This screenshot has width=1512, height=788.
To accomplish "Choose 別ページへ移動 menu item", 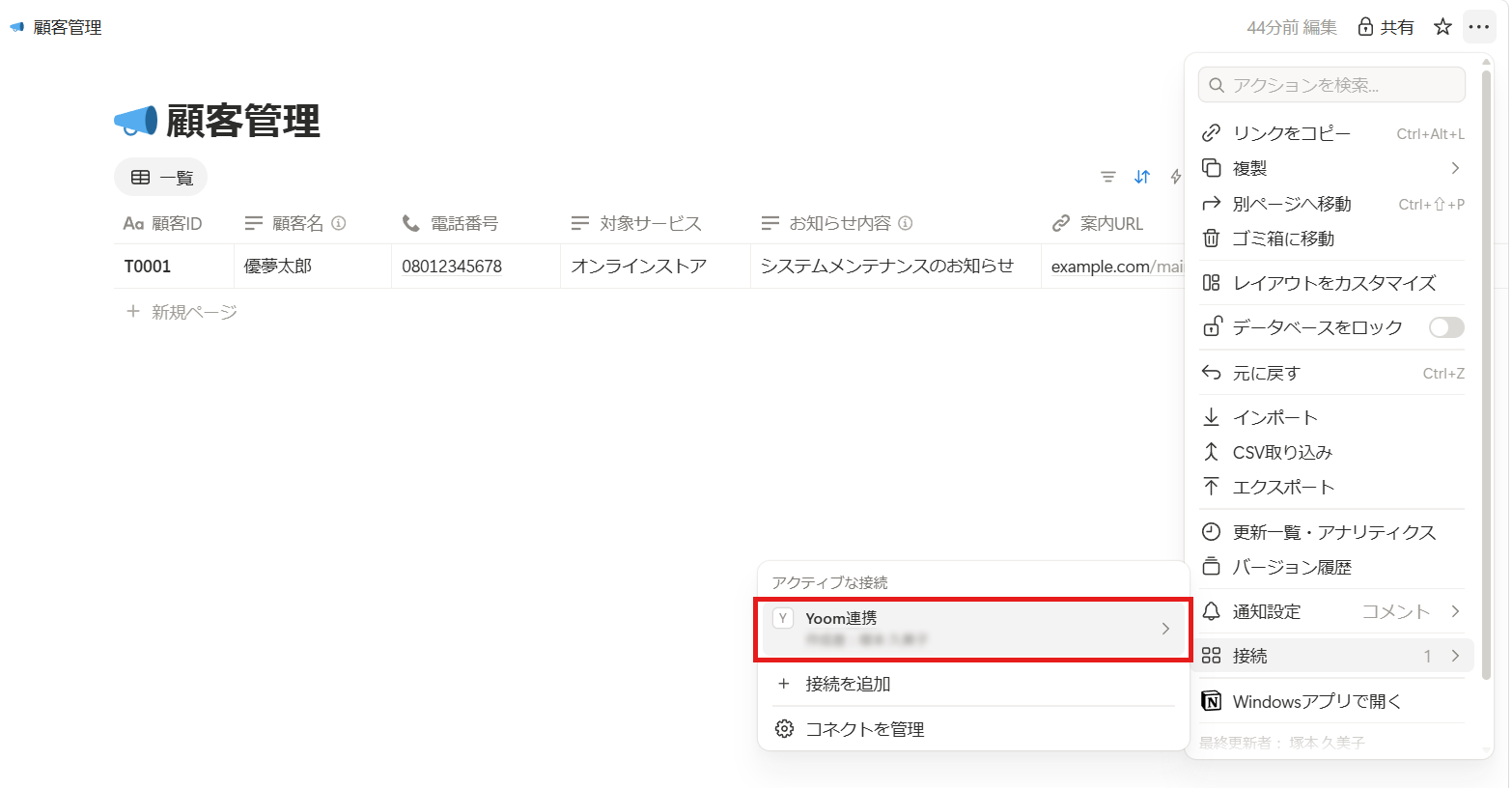I will pyautogui.click(x=1332, y=204).
